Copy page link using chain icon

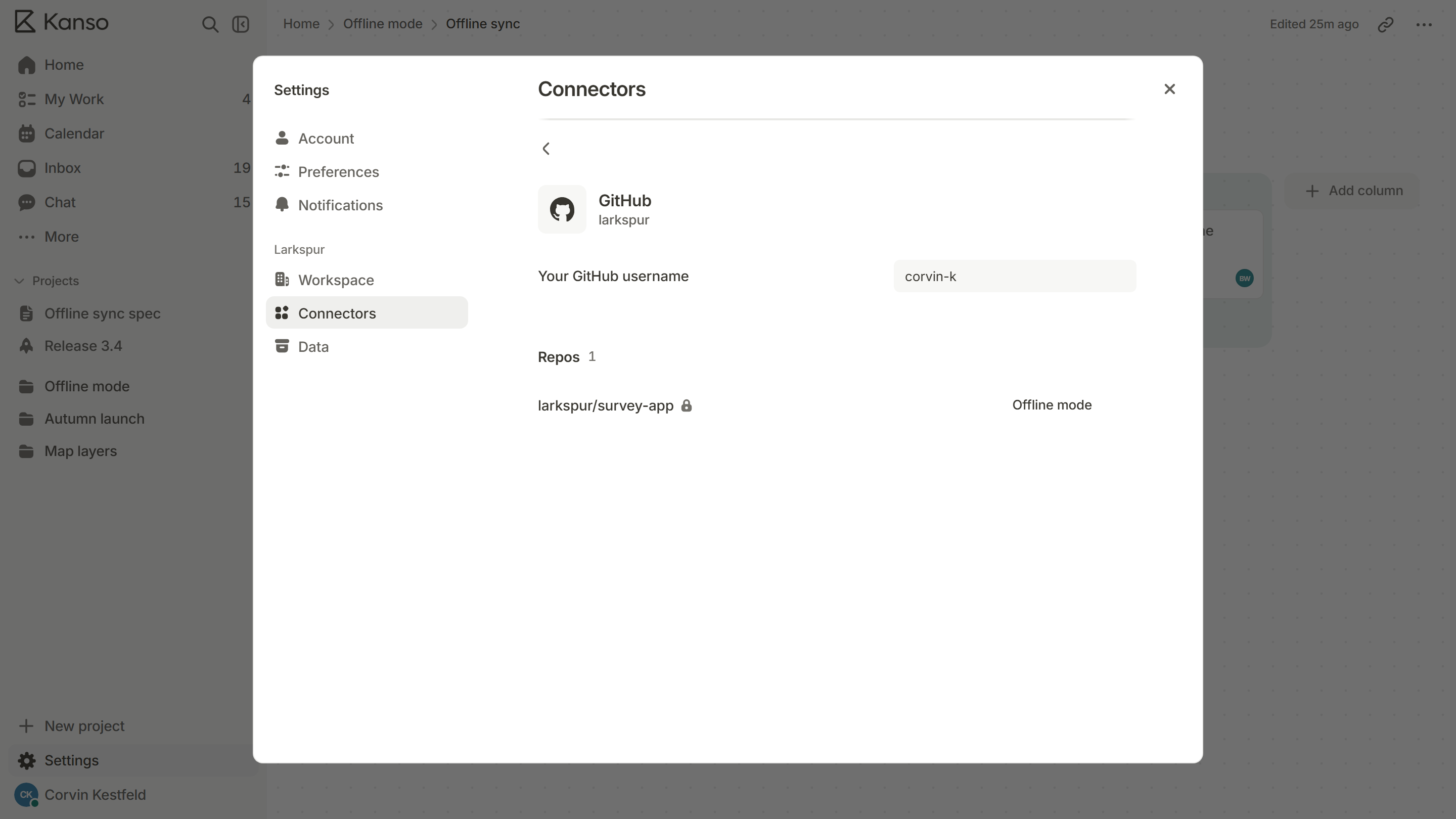coord(1385,24)
